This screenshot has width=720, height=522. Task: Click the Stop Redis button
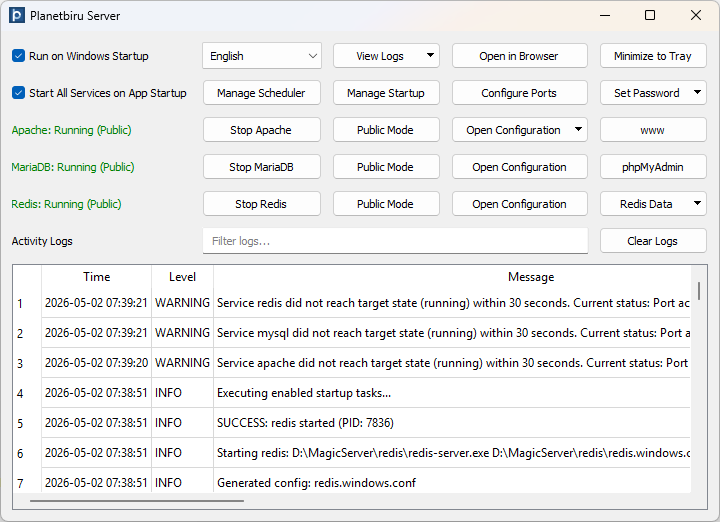coord(261,204)
